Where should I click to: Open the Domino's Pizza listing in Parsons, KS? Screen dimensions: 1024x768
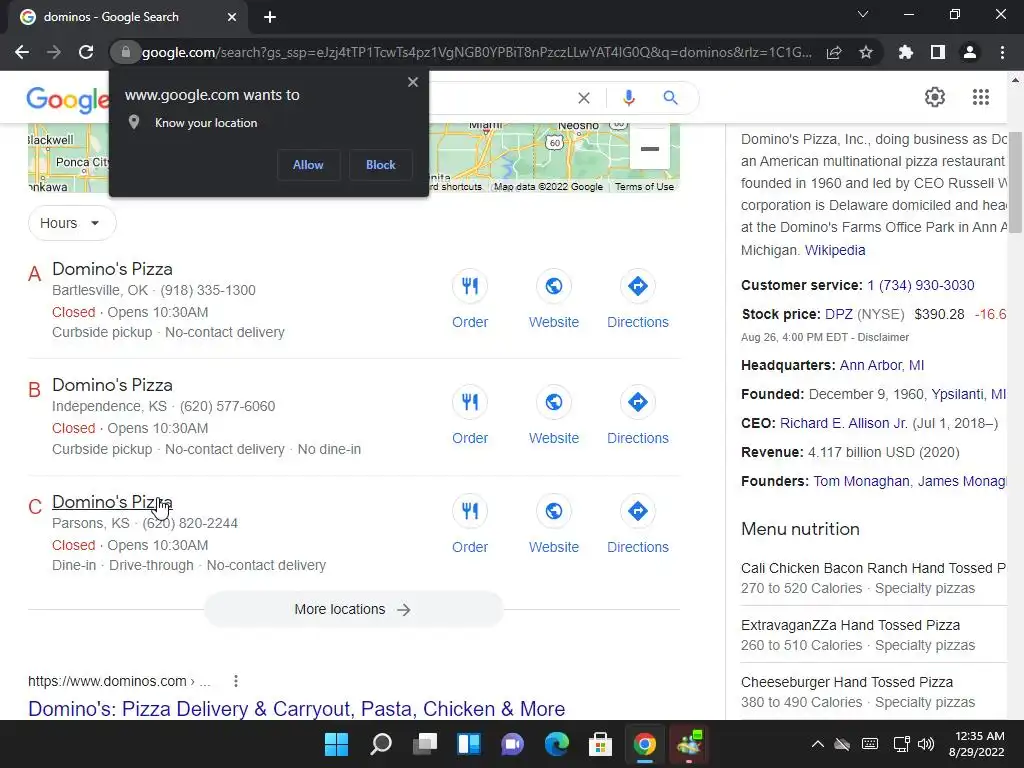tap(112, 502)
